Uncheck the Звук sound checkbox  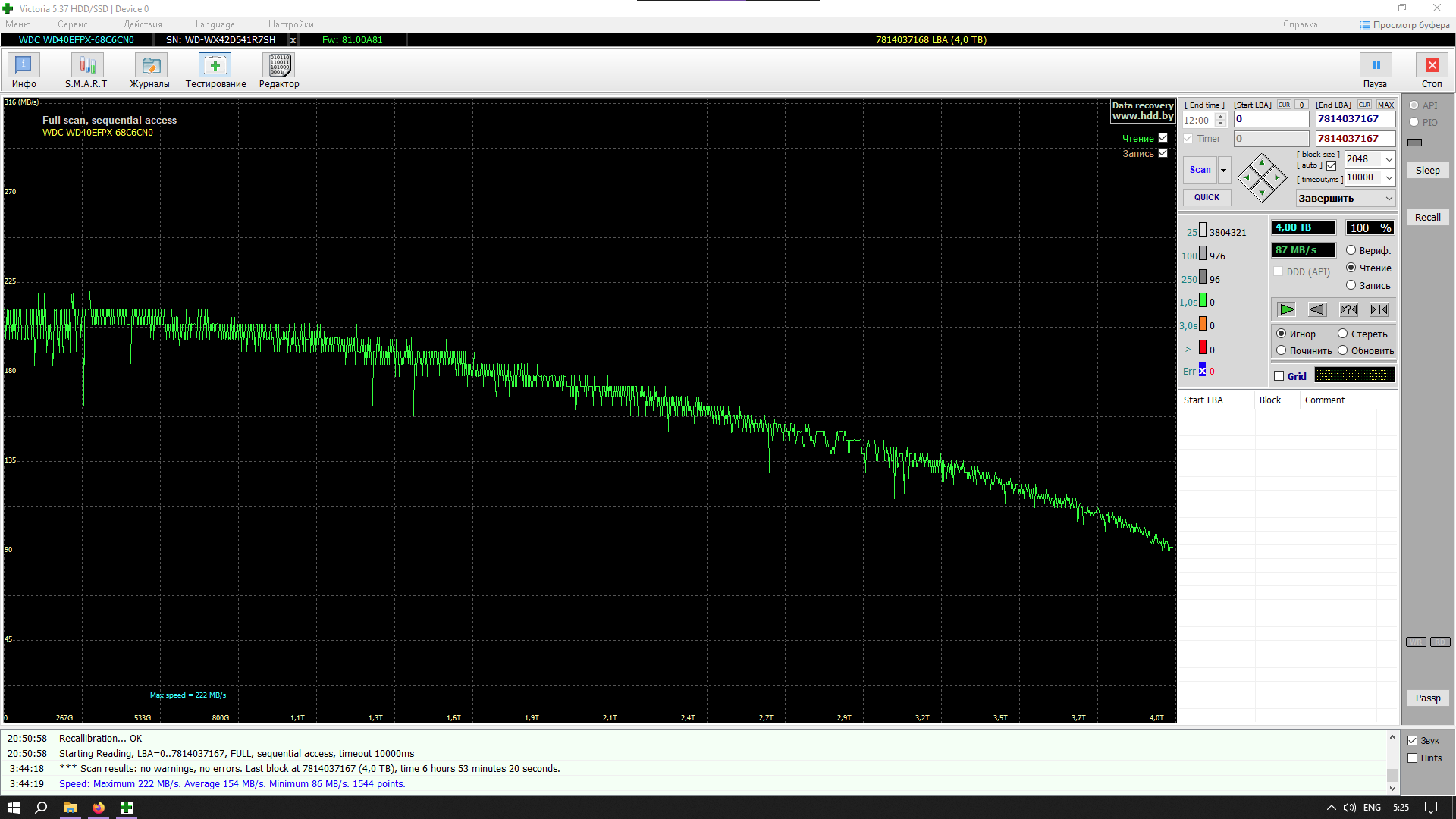click(x=1412, y=741)
